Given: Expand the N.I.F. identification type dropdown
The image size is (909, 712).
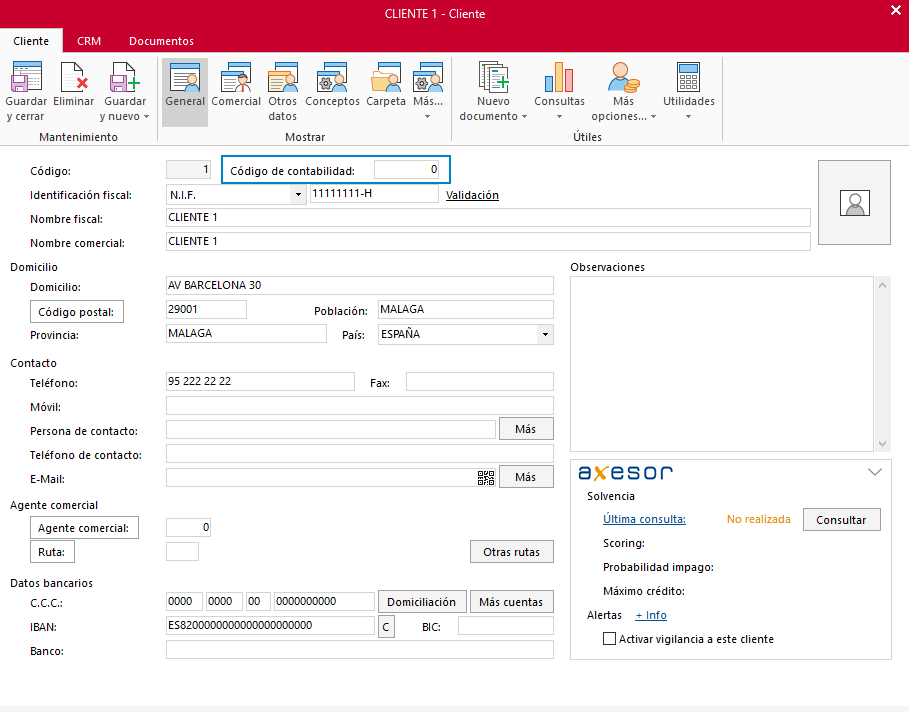Looking at the screenshot, I should click(298, 195).
